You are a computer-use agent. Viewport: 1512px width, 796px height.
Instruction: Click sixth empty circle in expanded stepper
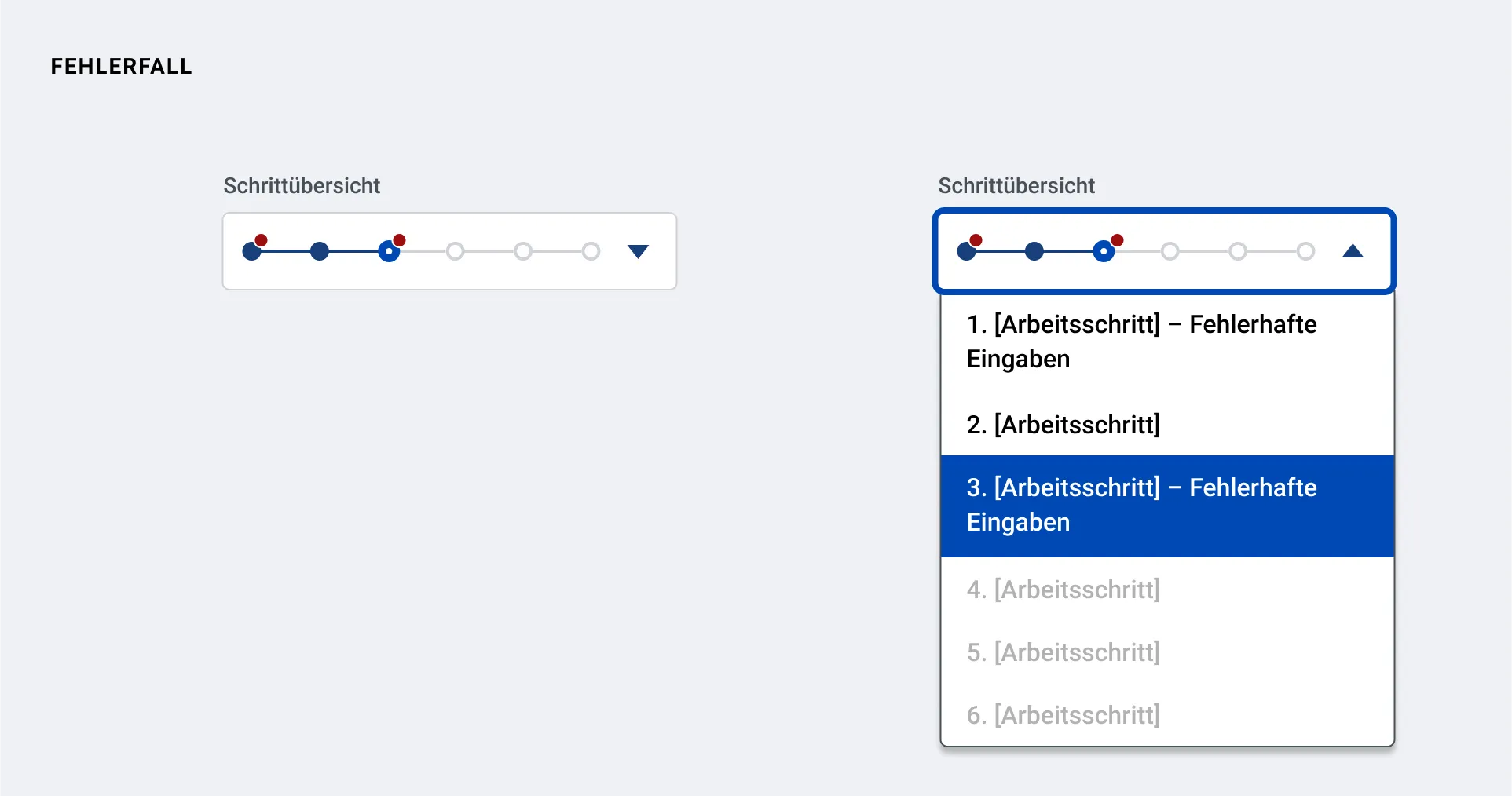coord(1306,251)
